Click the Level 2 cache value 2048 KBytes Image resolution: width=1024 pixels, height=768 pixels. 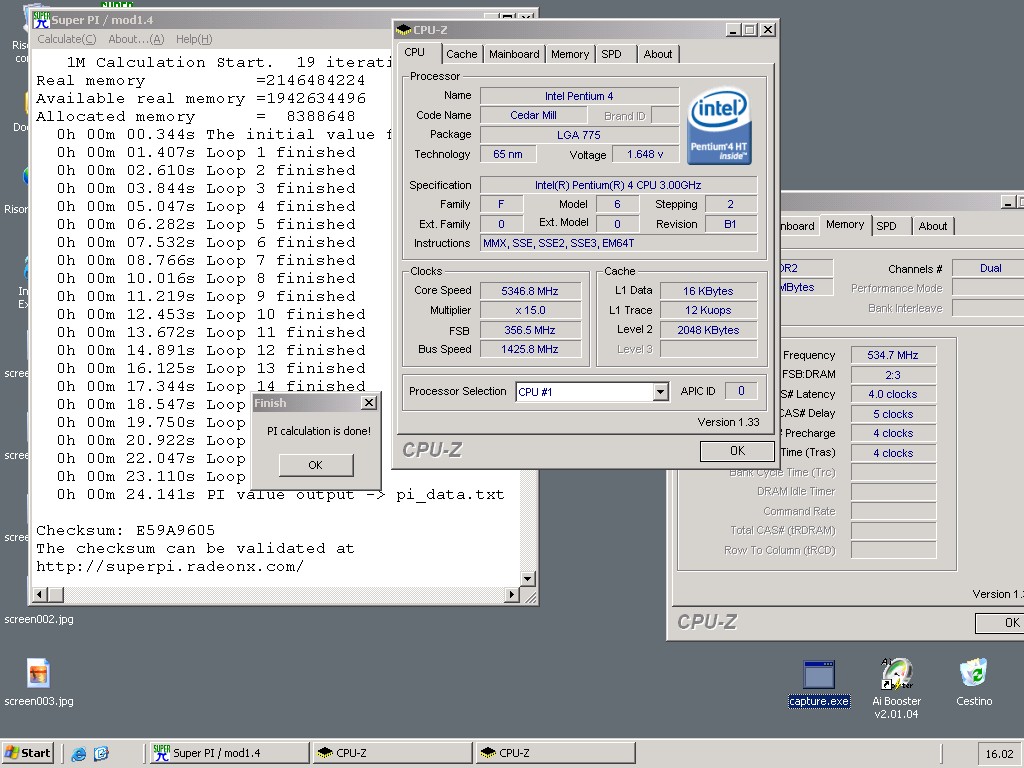pos(709,330)
